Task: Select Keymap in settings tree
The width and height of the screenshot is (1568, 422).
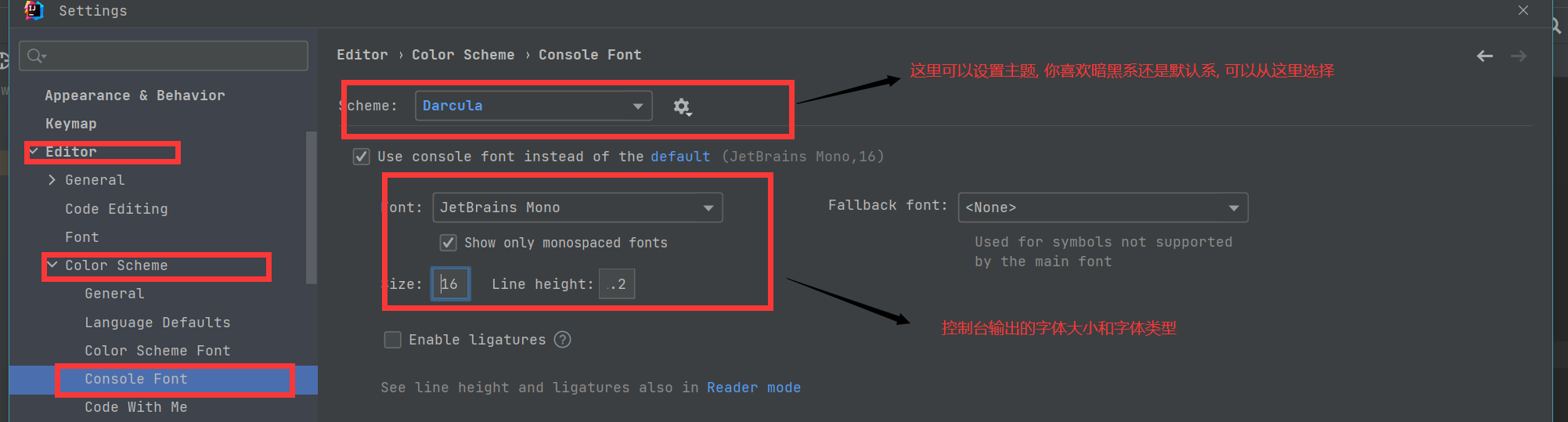Action: [x=71, y=124]
